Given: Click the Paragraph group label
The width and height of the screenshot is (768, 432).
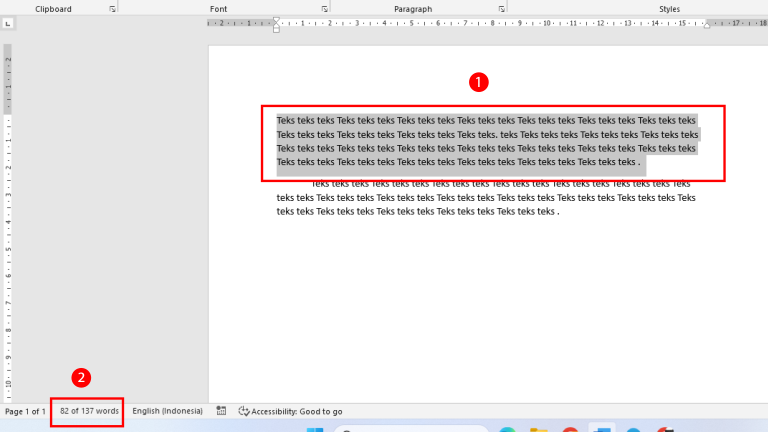Looking at the screenshot, I should [413, 9].
